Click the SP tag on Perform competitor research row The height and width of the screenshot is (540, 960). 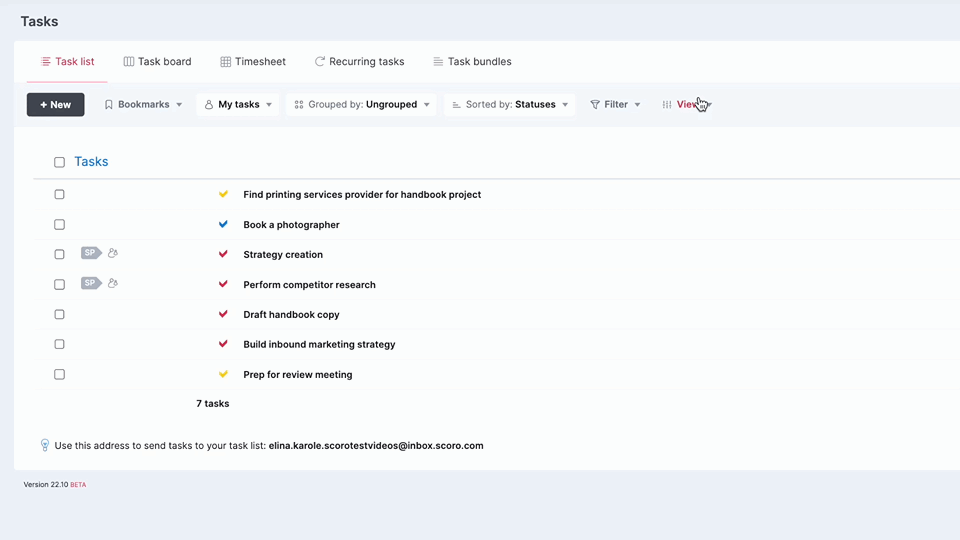click(x=91, y=283)
